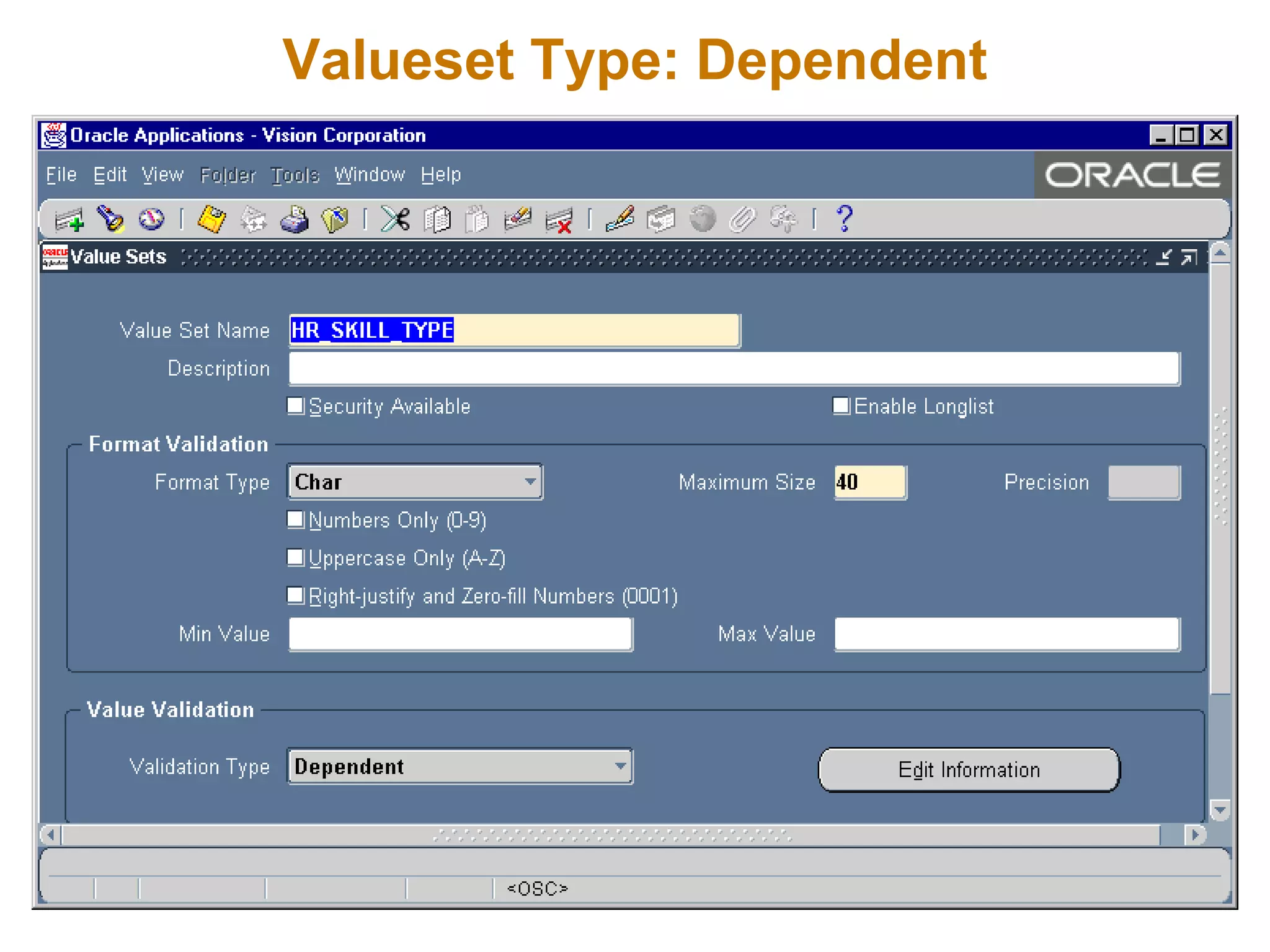
Task: Click the Delete Record red X icon
Action: coord(559,221)
